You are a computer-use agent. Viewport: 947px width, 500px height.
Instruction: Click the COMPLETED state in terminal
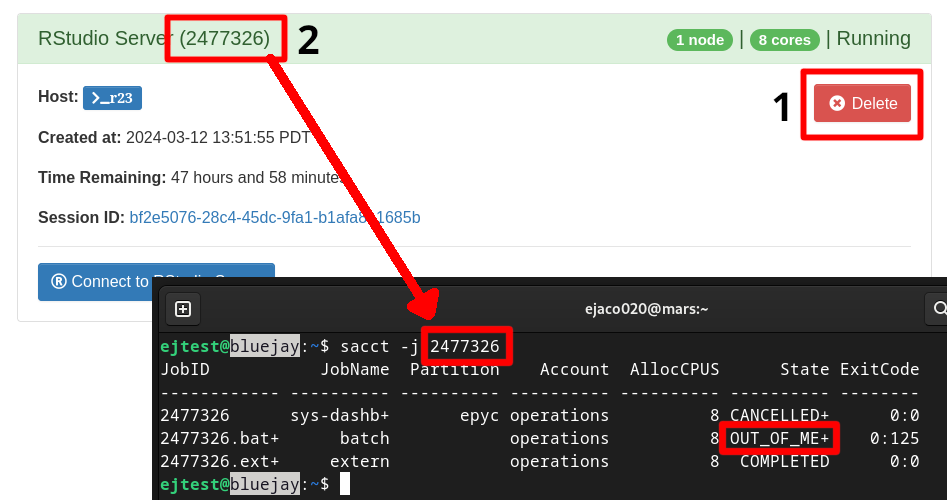coord(784,461)
